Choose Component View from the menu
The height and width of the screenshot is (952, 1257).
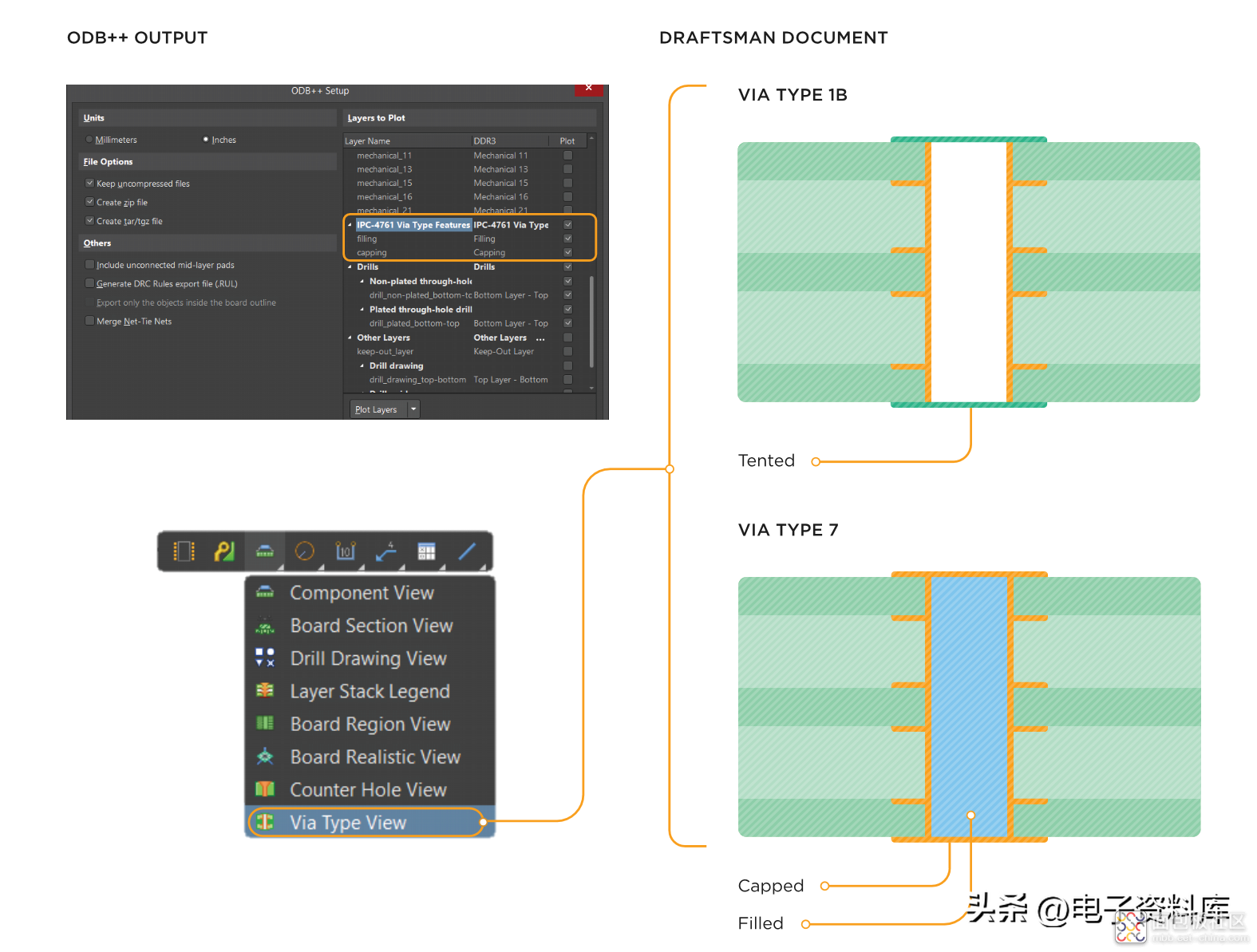point(370,593)
